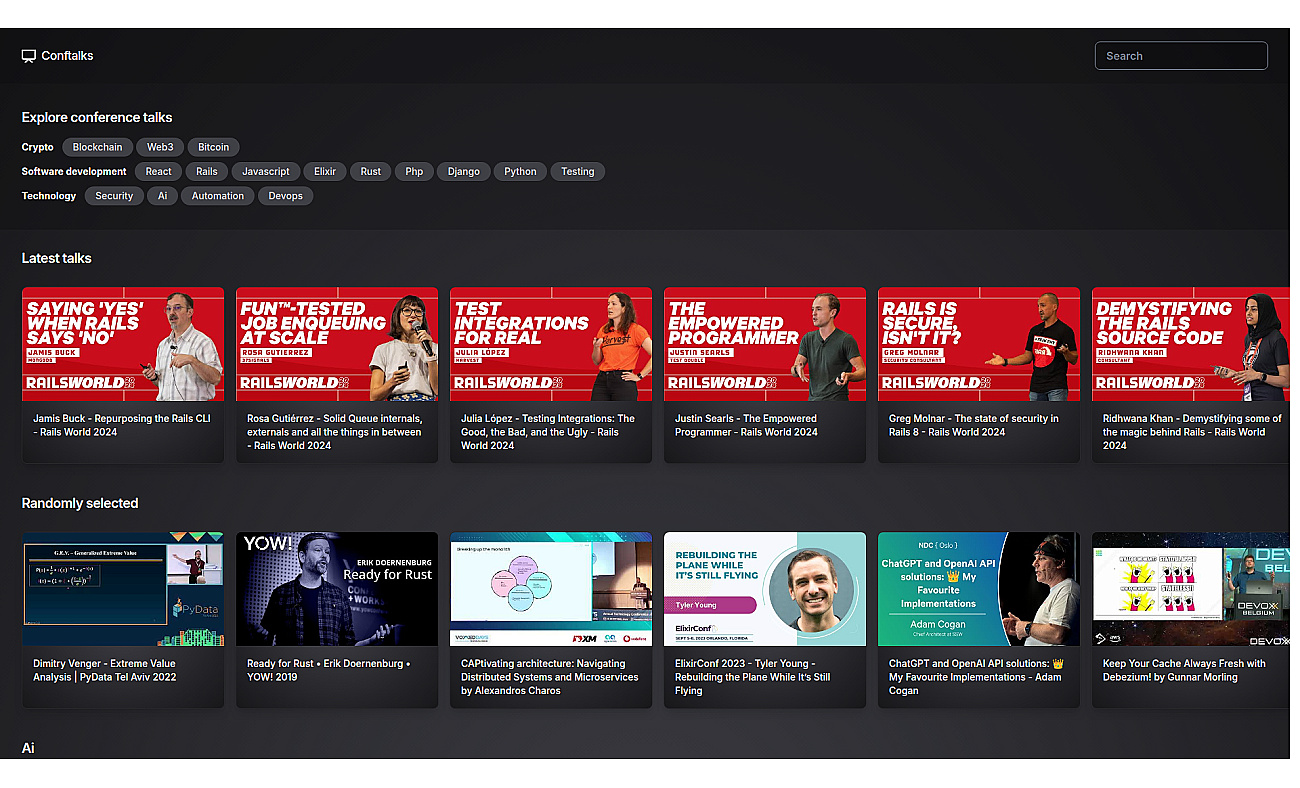The image size is (1300, 788).
Task: Open the CAPtivating architecture talk thumbnail
Action: (x=551, y=589)
